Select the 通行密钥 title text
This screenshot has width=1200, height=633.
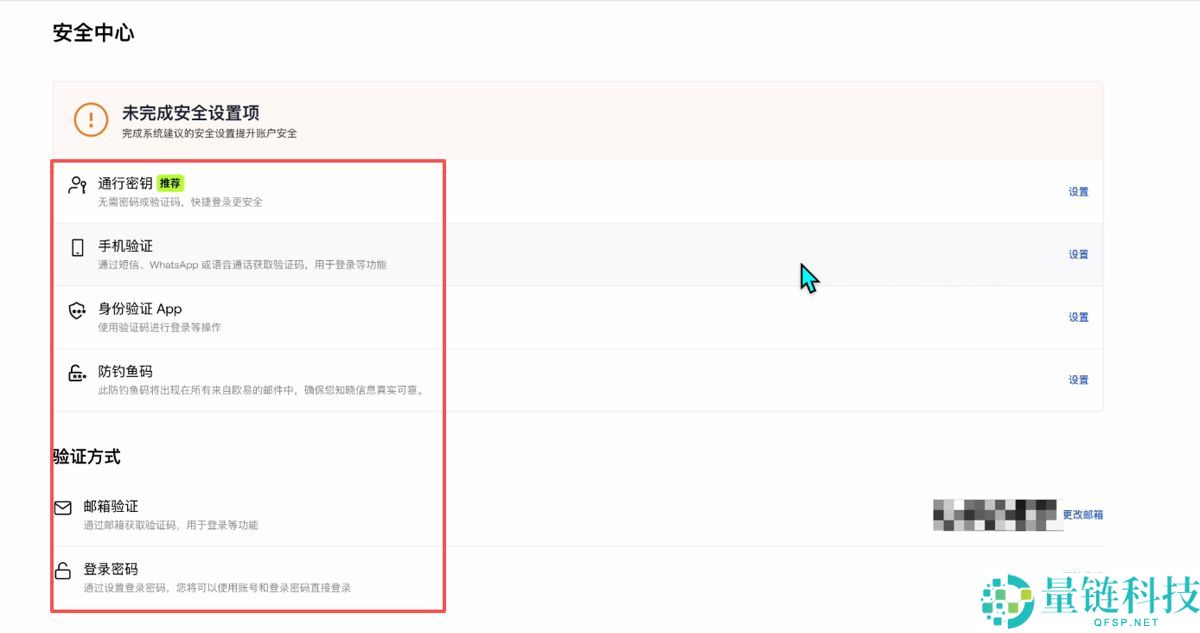click(125, 184)
